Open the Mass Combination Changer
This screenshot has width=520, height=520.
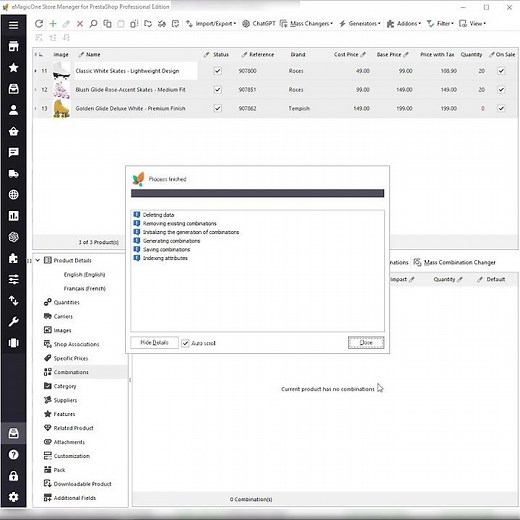(455, 263)
